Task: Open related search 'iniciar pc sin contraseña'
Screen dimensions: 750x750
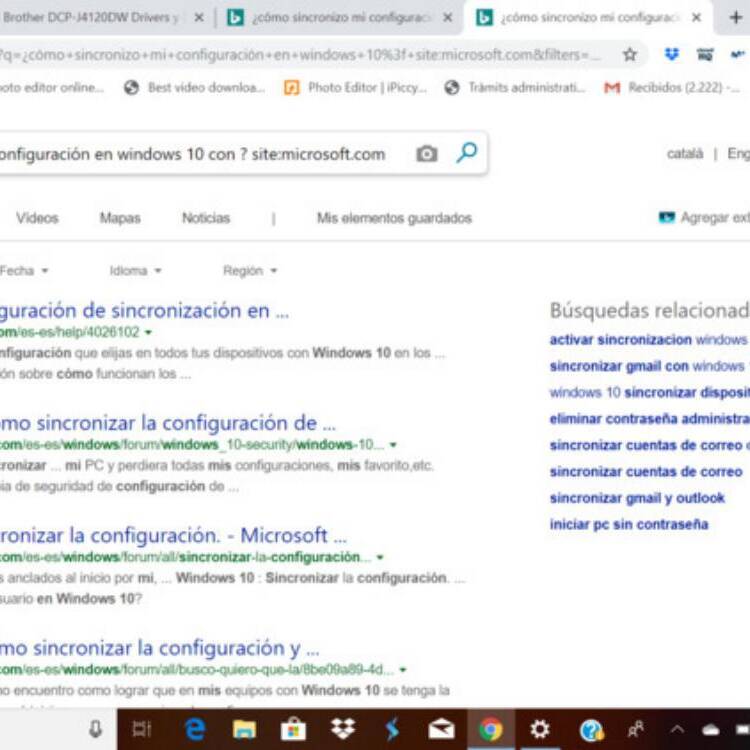Action: point(629,525)
